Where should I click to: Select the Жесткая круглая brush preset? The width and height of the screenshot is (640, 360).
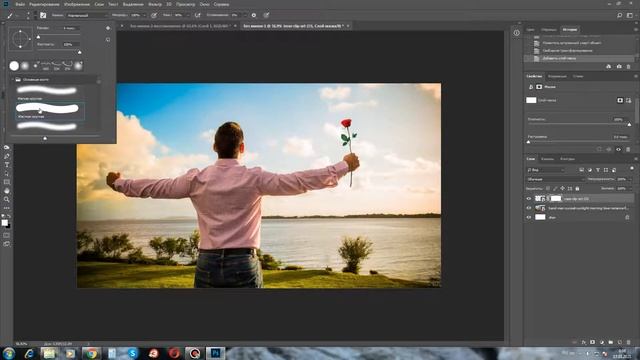(x=50, y=111)
